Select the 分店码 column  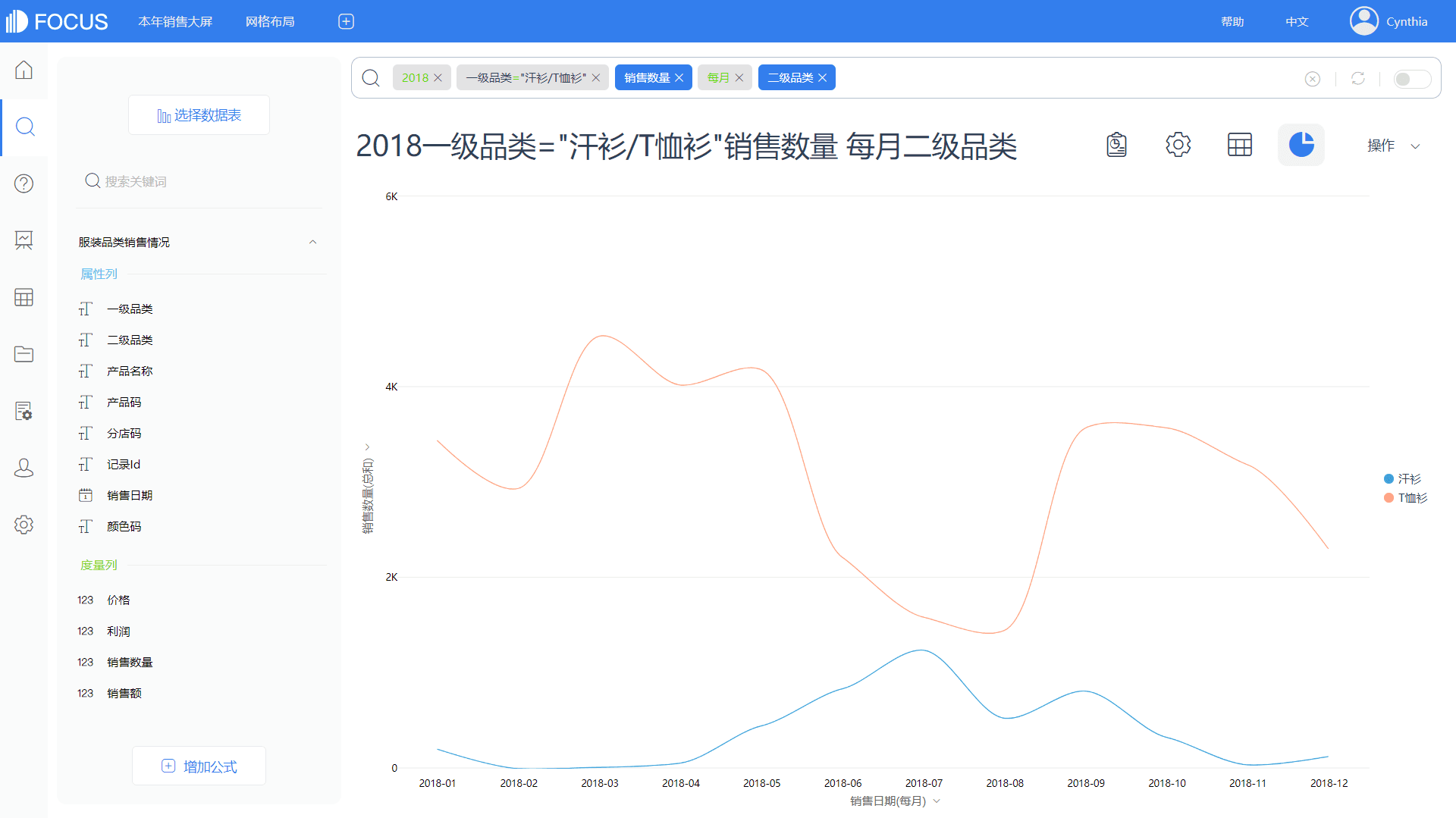click(124, 433)
